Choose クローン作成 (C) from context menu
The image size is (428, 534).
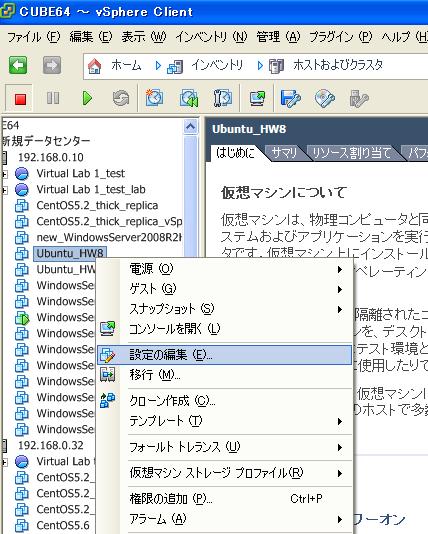(224, 401)
